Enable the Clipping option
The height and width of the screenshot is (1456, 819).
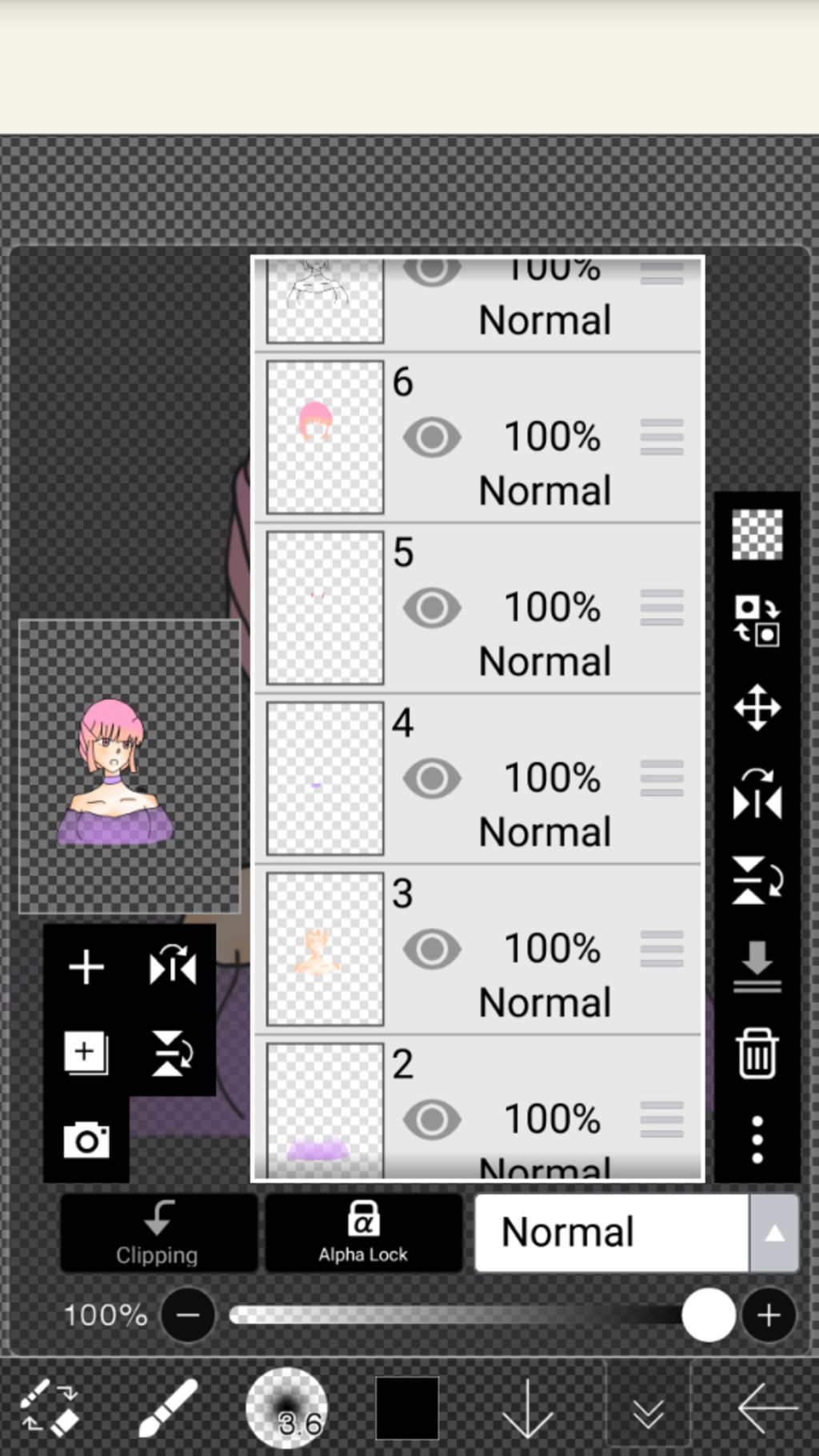click(158, 1233)
